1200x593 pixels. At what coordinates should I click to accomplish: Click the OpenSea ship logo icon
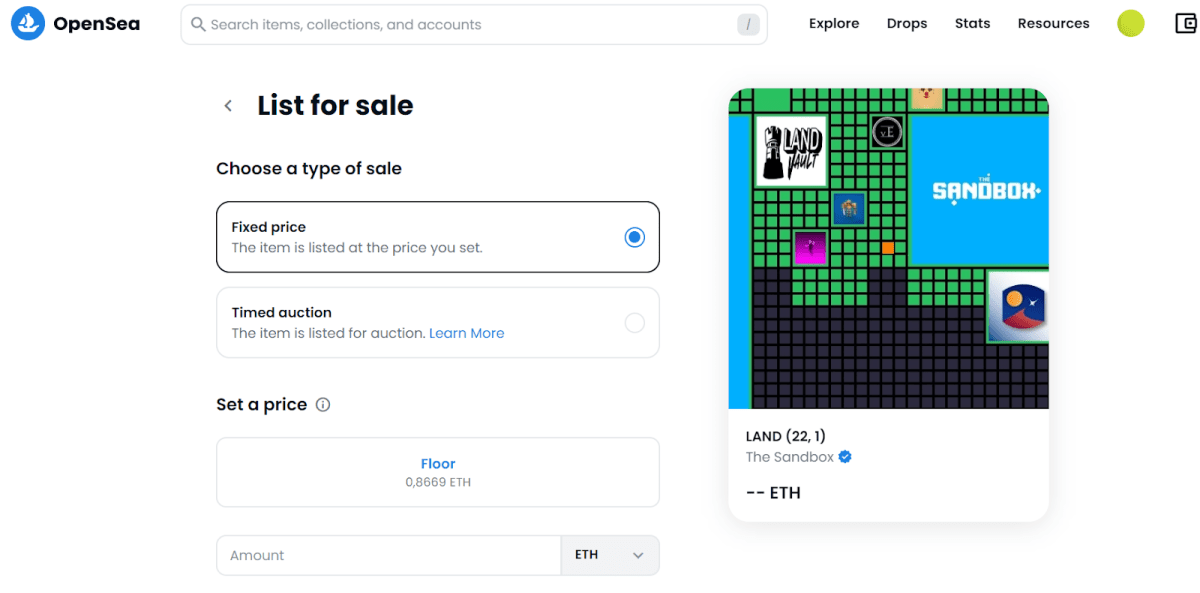28,24
